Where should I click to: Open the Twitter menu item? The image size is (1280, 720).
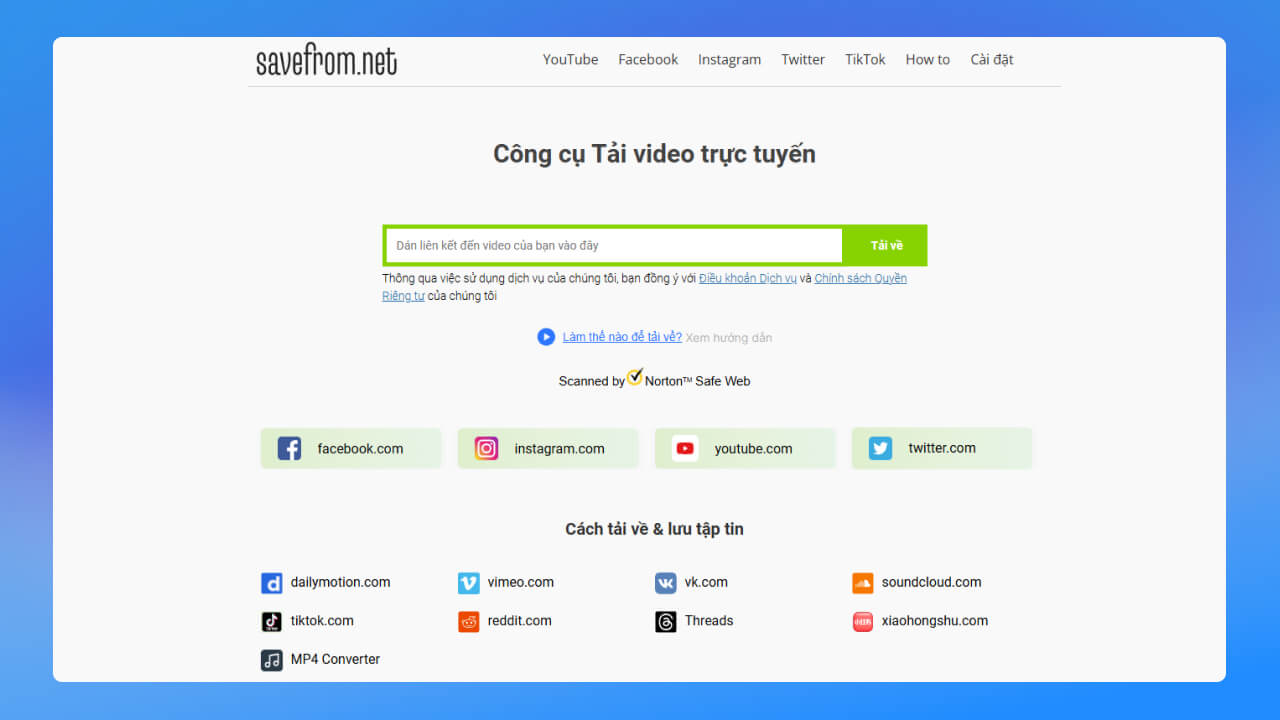(x=803, y=60)
